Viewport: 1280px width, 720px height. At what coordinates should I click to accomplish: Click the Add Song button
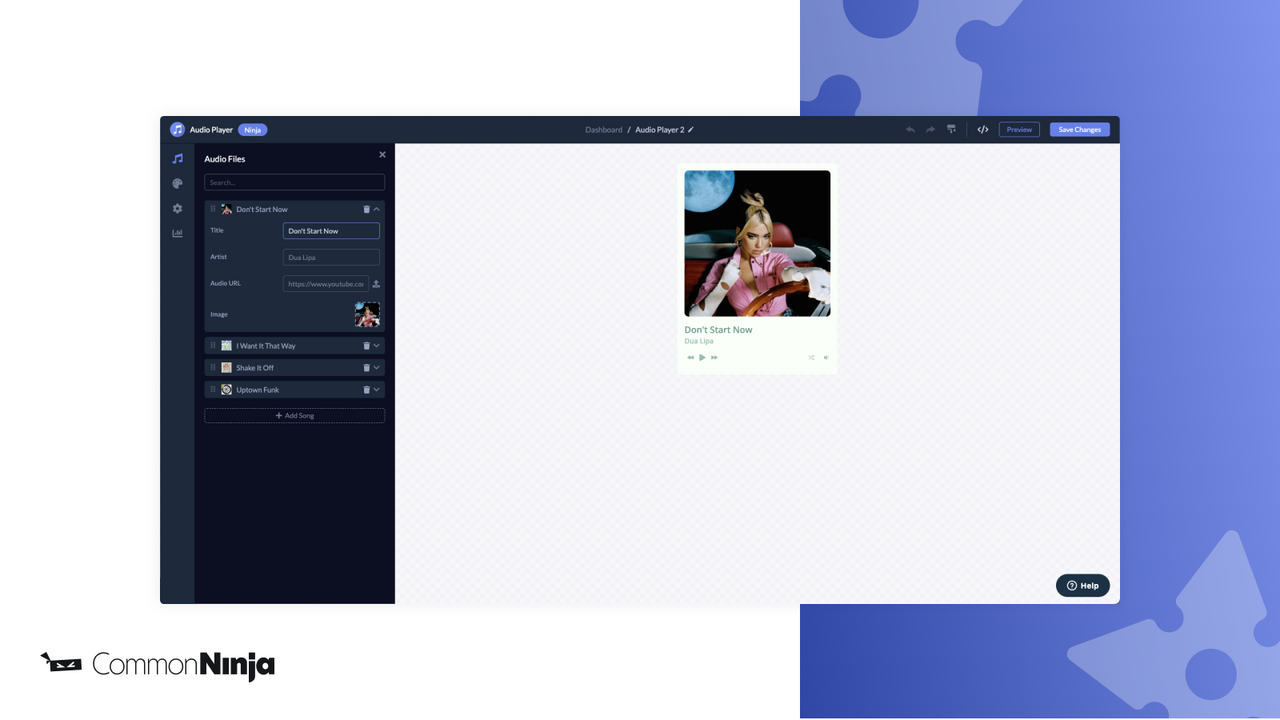point(294,415)
